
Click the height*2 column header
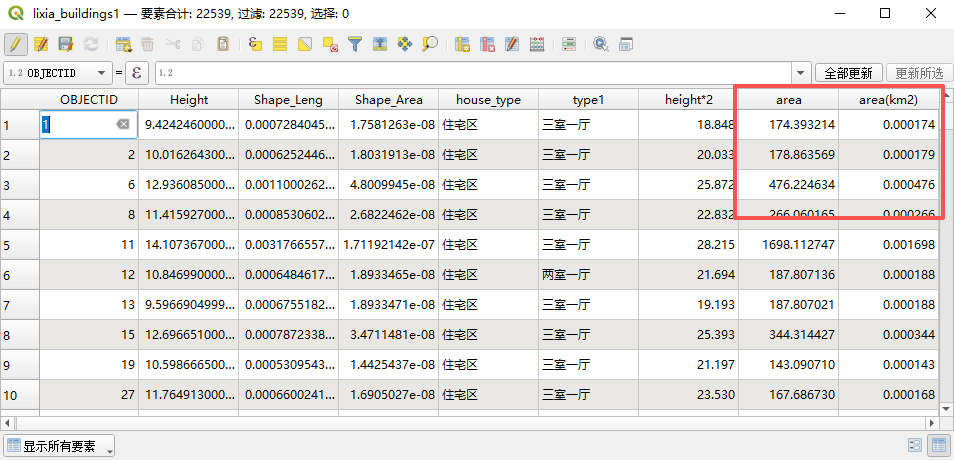click(x=689, y=99)
